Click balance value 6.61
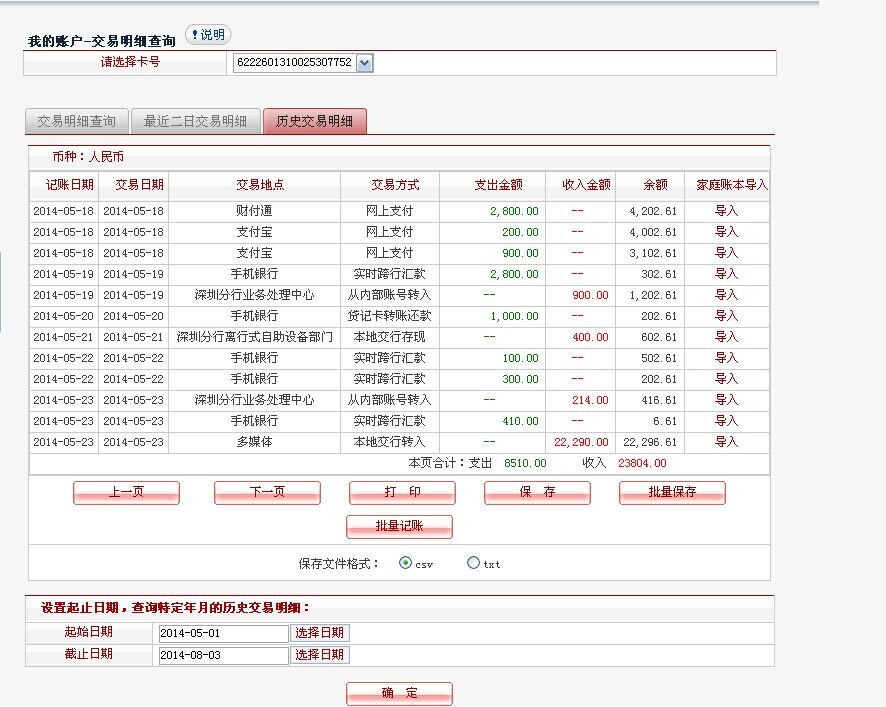Screen dimensions: 886x707 pyautogui.click(x=664, y=421)
